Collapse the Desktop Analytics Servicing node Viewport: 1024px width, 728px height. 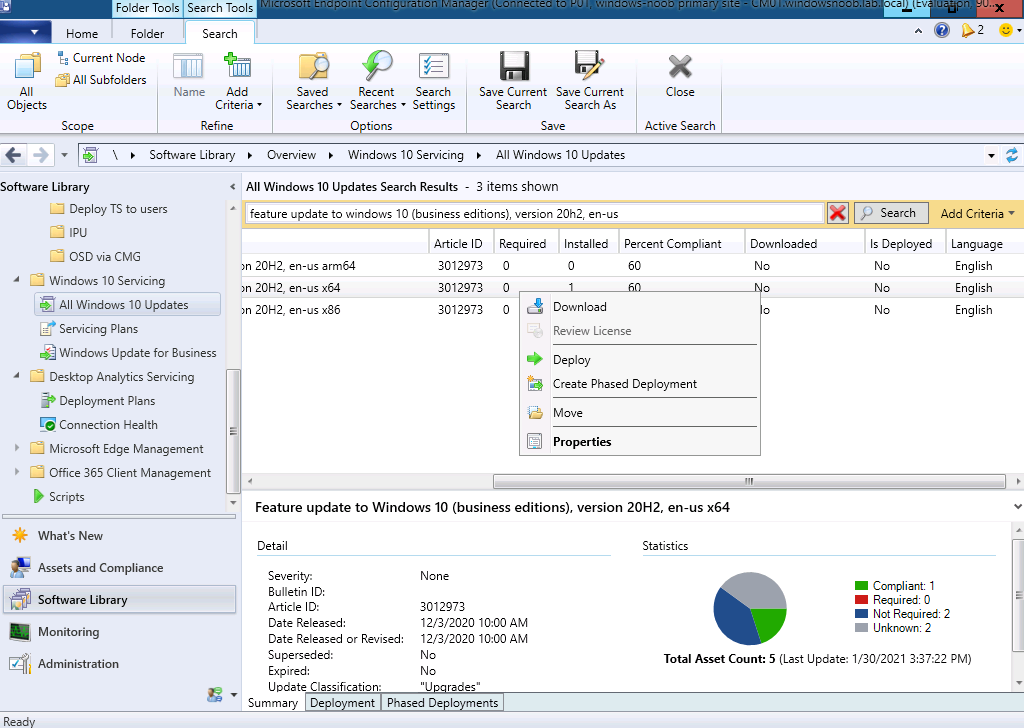16,375
